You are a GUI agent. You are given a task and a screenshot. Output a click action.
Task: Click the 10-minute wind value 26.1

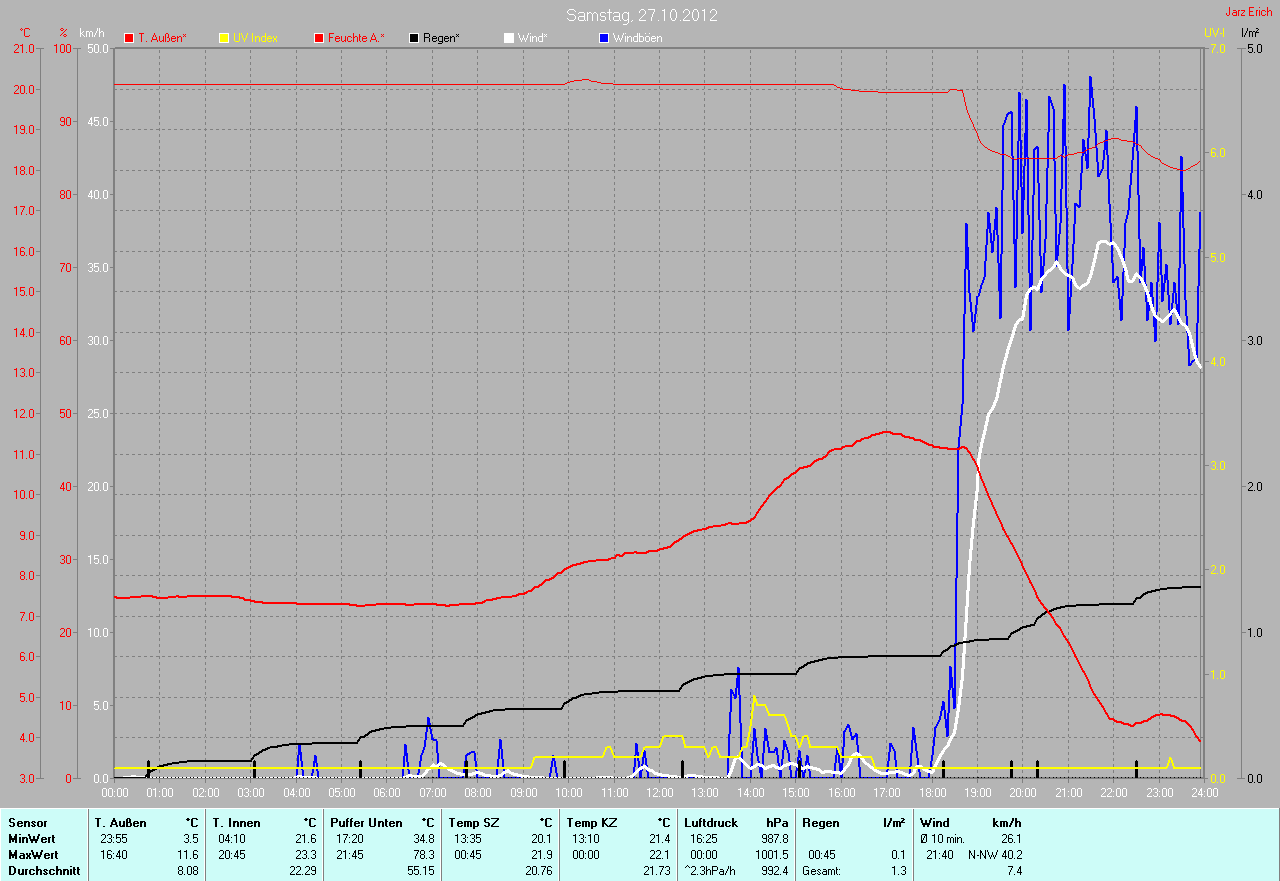1010,838
